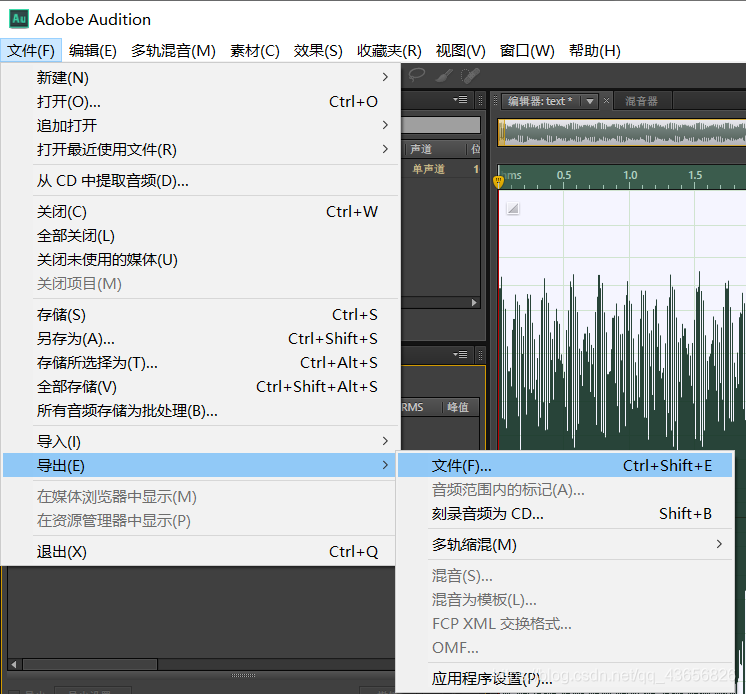Click the bottom scrollbar left arrow

14,664
